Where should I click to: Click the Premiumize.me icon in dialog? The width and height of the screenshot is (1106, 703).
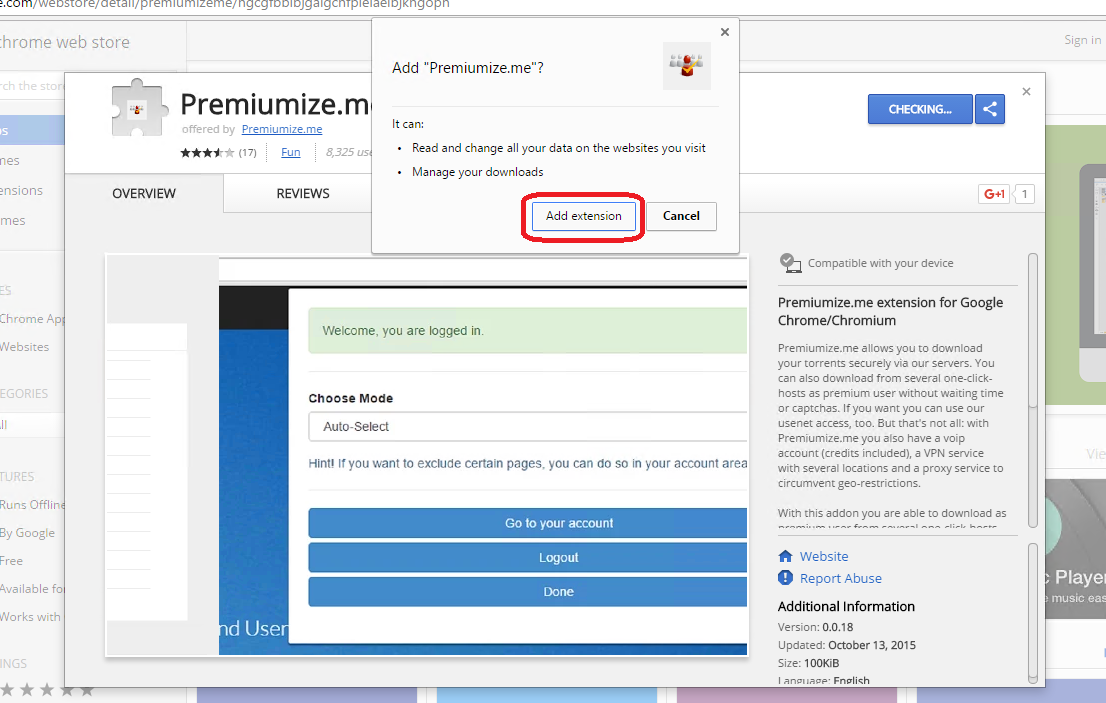tap(686, 66)
